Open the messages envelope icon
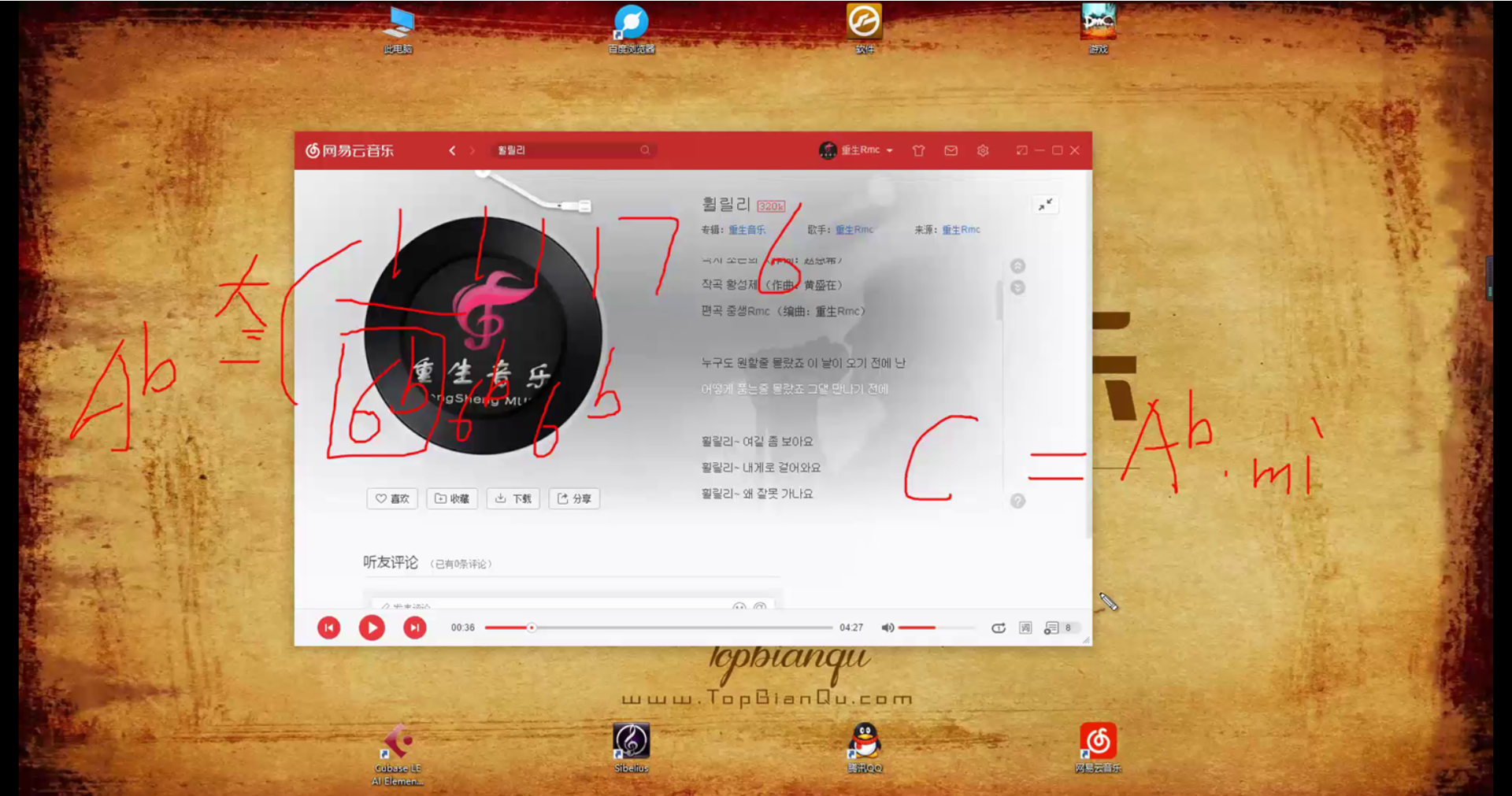The width and height of the screenshot is (1512, 796). pyautogui.click(x=951, y=150)
